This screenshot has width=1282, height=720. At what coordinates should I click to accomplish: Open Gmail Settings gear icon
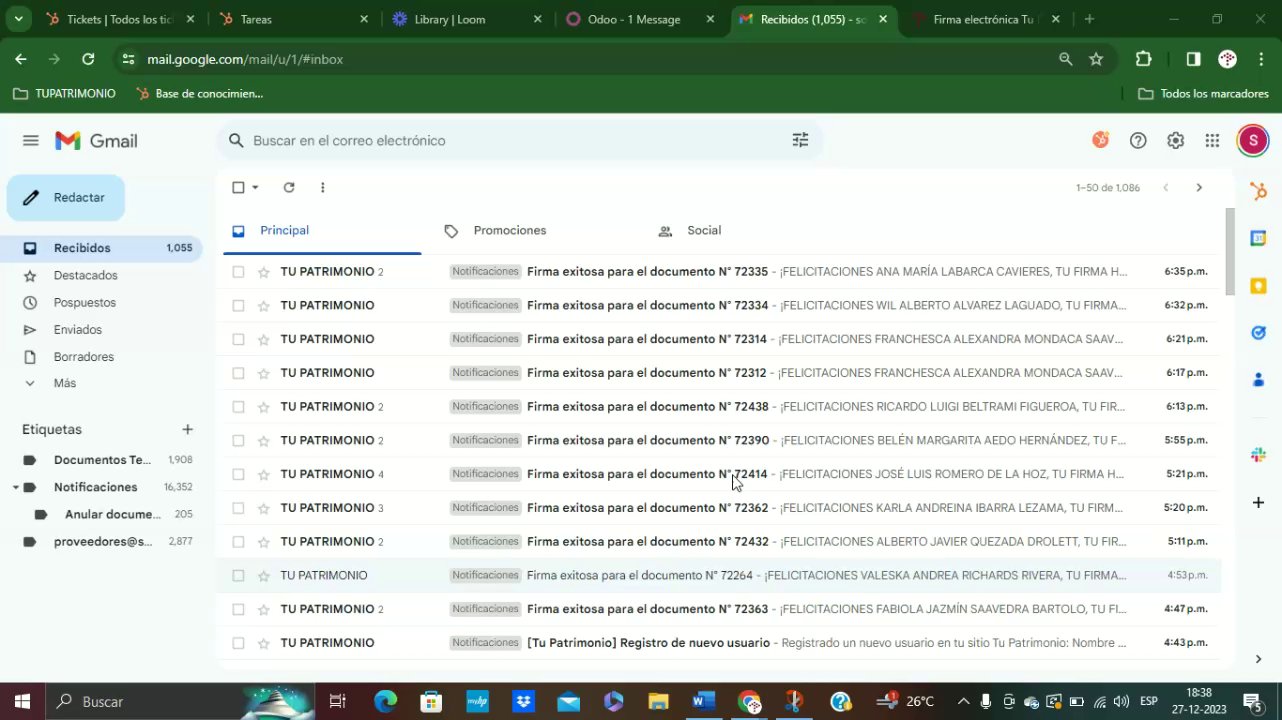[x=1176, y=141]
